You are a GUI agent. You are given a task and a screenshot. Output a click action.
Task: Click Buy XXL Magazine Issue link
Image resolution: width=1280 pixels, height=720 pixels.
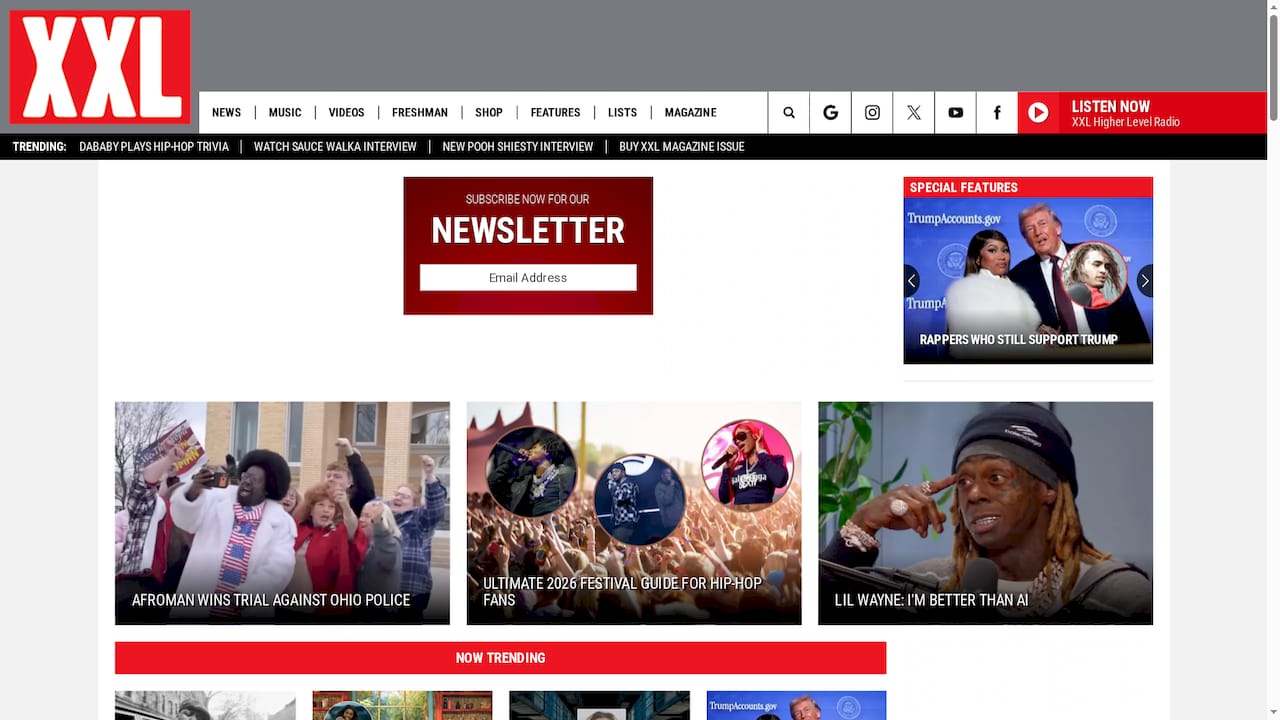pyautogui.click(x=682, y=147)
